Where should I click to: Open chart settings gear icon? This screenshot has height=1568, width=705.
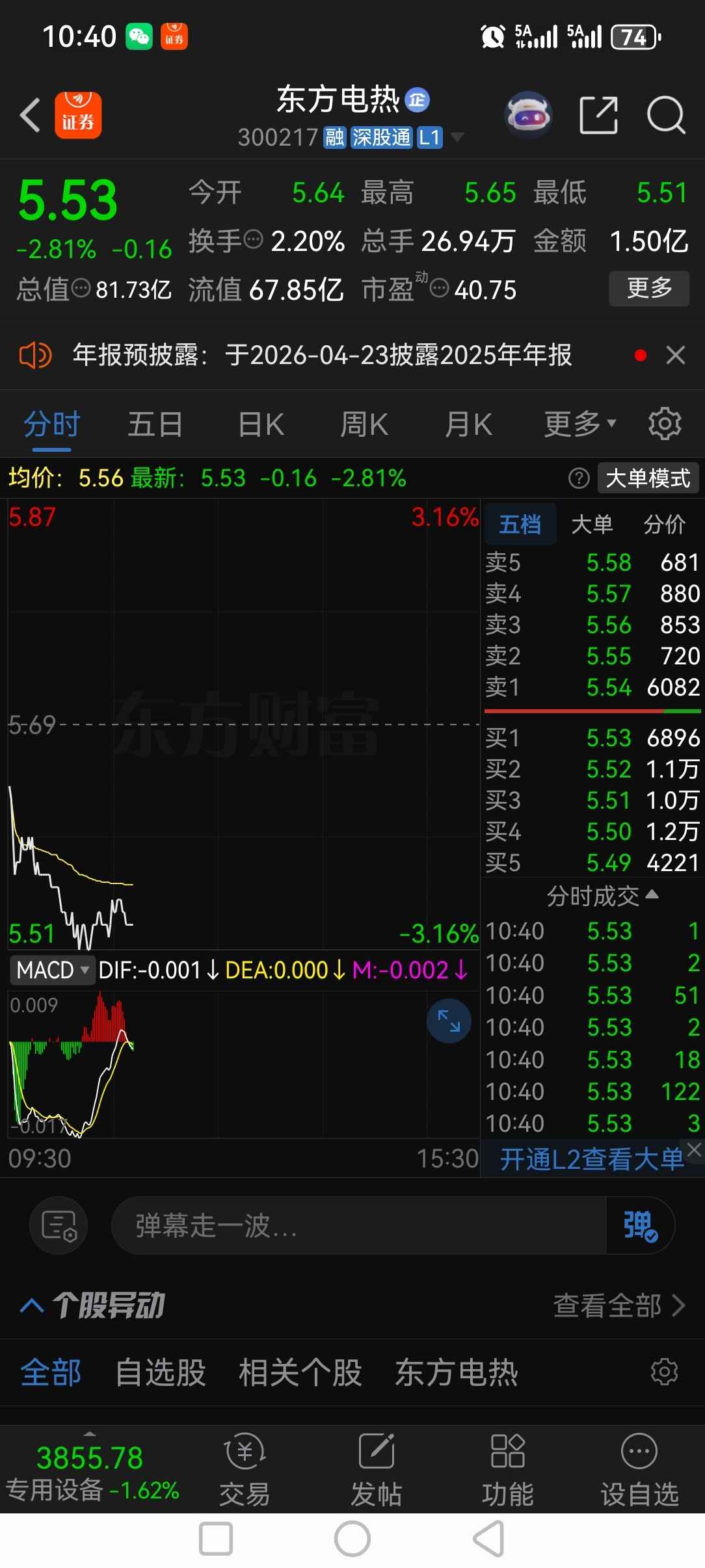point(665,425)
